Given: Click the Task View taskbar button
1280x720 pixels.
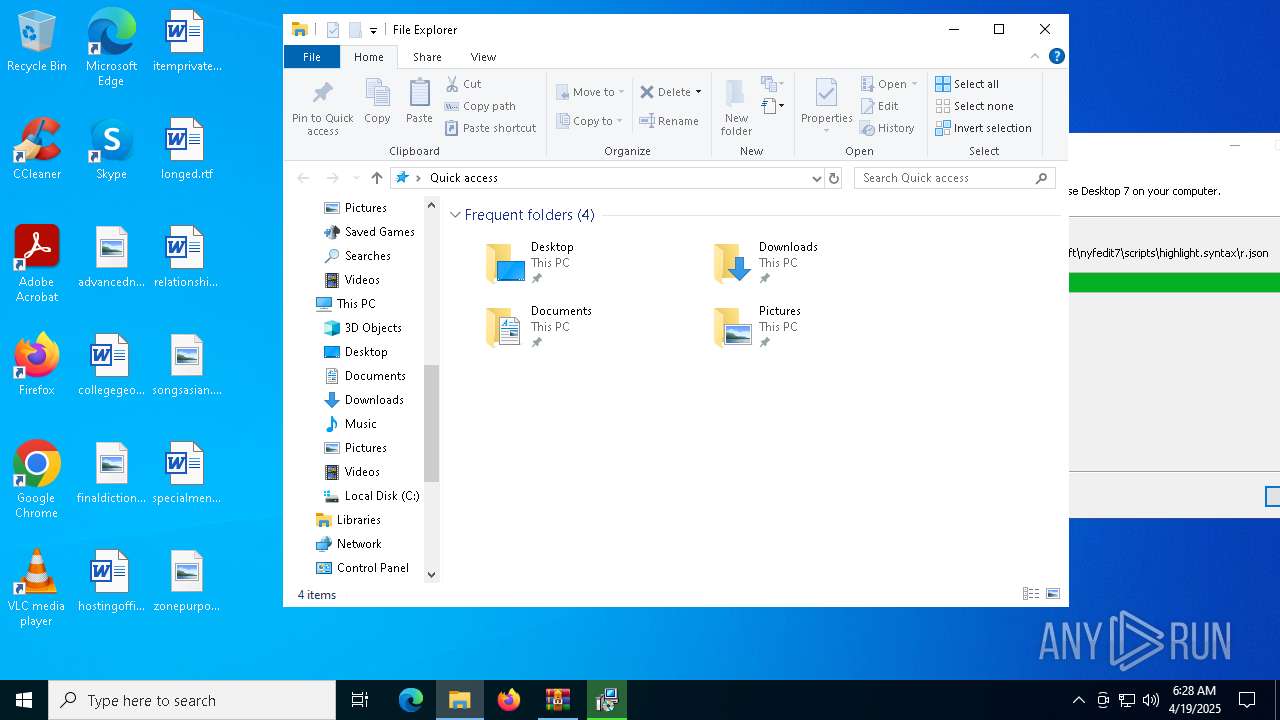Looking at the screenshot, I should (x=360, y=700).
